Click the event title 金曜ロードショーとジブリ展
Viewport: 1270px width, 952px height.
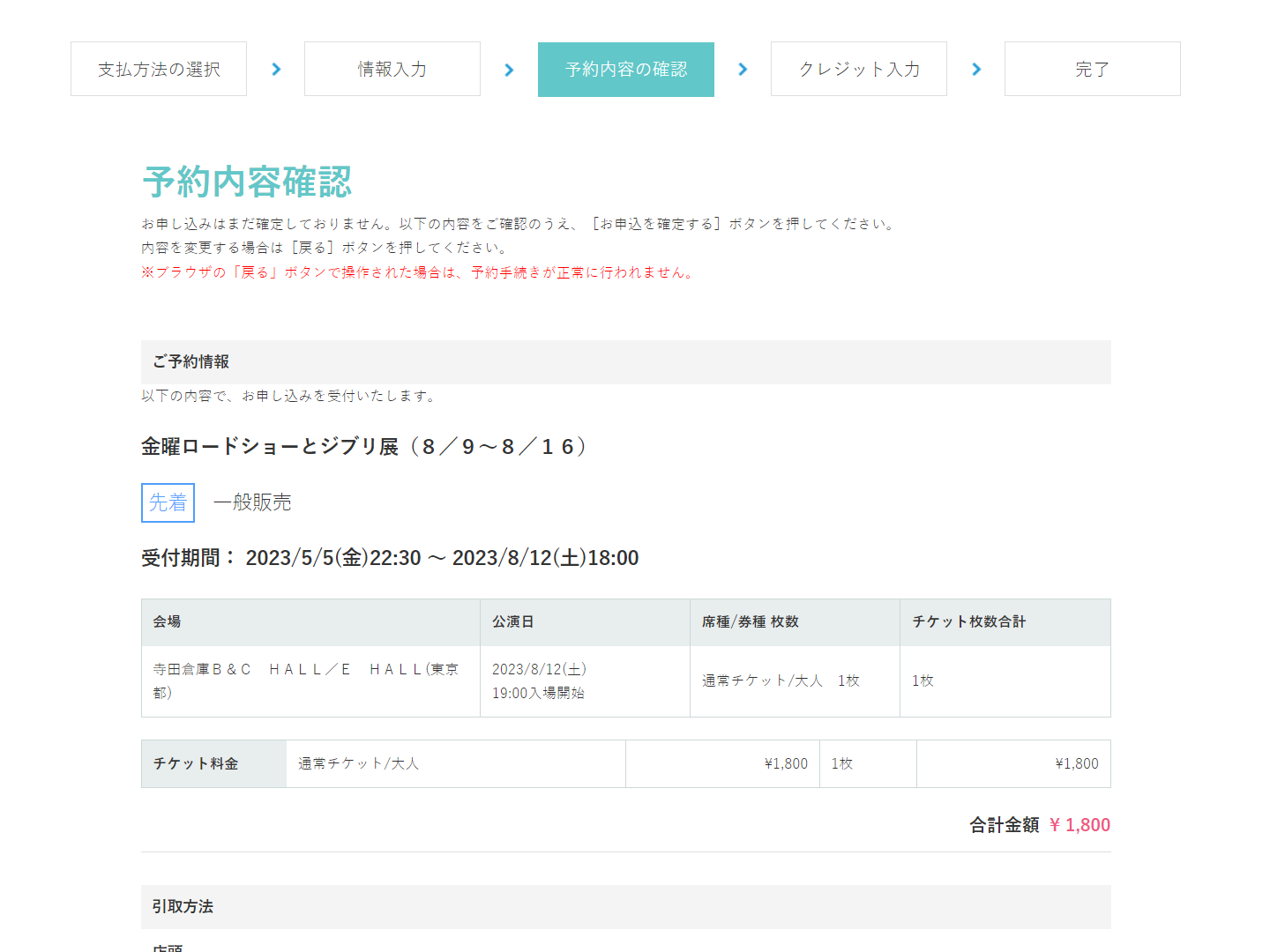point(364,447)
